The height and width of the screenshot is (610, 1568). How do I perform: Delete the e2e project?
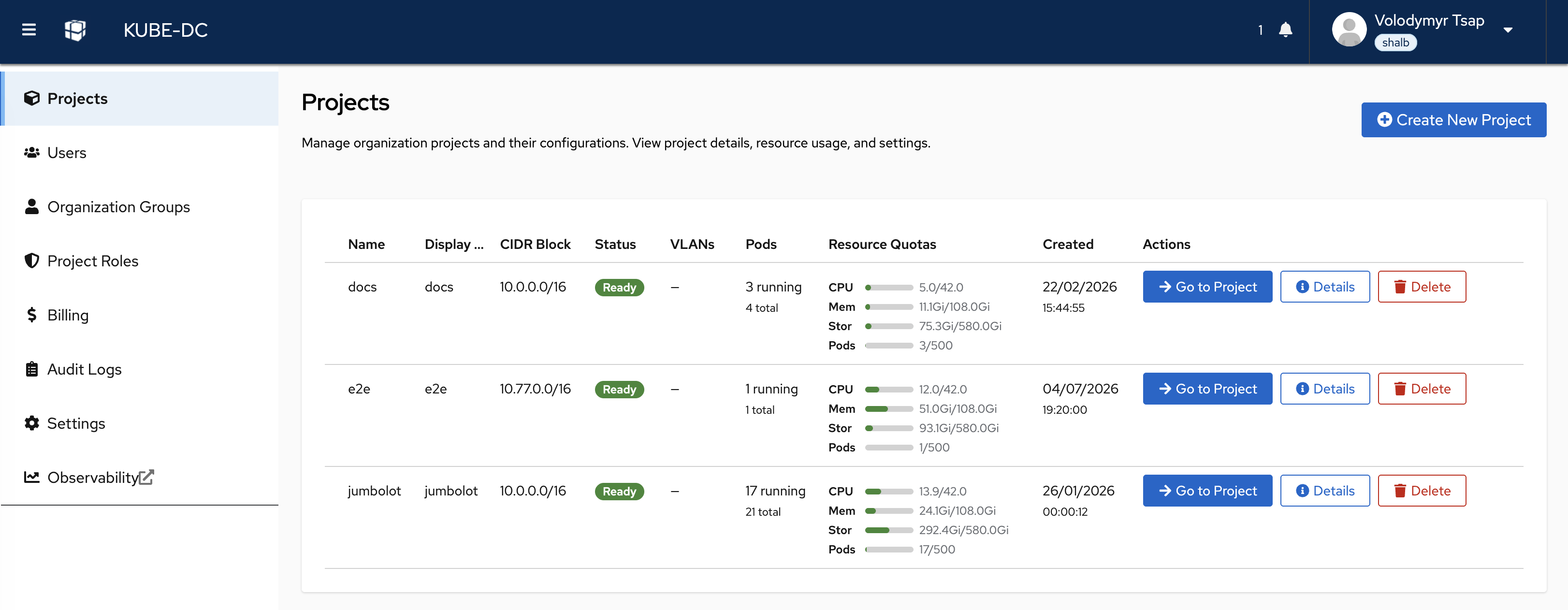click(1422, 389)
